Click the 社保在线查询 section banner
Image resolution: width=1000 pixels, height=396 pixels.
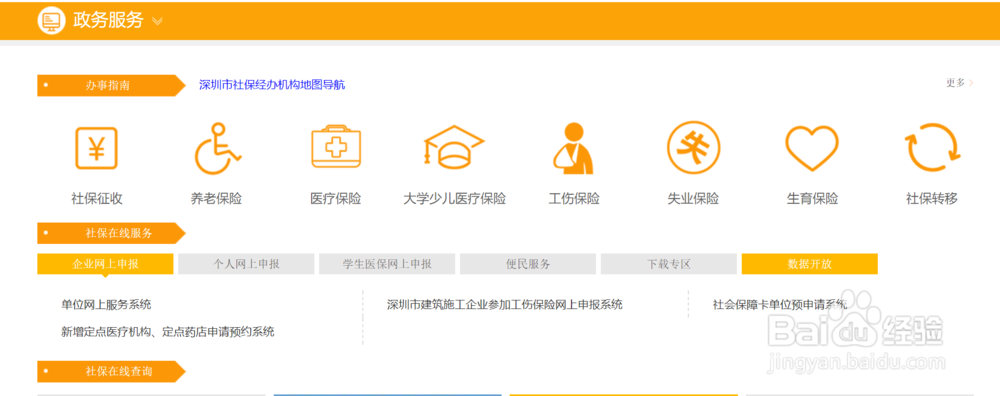111,372
